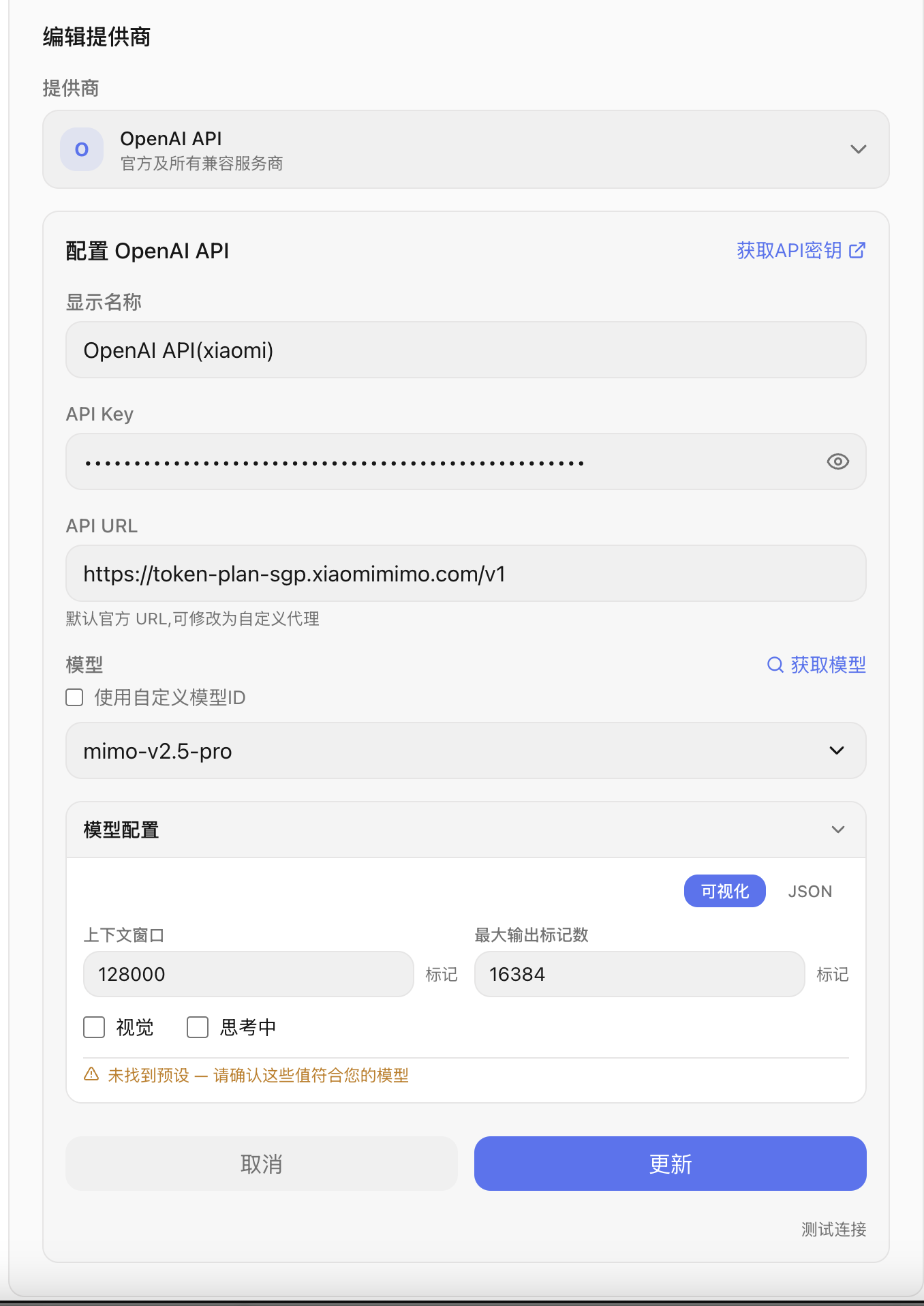The height and width of the screenshot is (1306, 924).
Task: Open the mimo-v2.5-pro model dropdown
Action: (x=466, y=750)
